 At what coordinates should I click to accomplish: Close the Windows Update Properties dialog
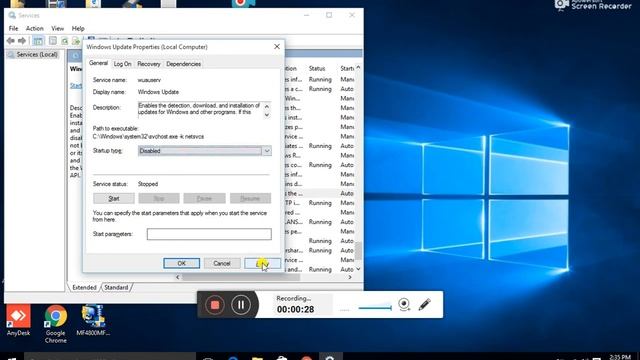pyautogui.click(x=277, y=47)
